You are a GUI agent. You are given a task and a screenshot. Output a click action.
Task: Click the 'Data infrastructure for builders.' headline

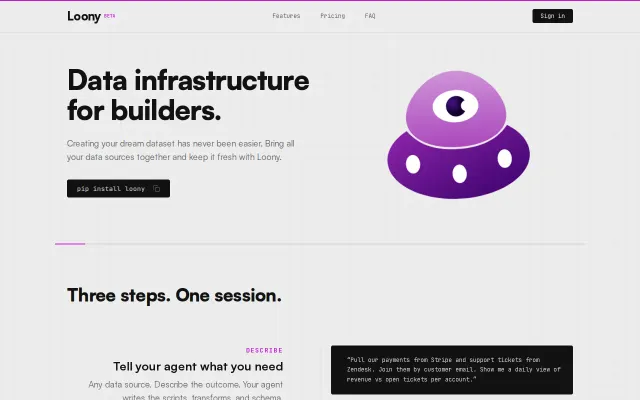click(188, 95)
